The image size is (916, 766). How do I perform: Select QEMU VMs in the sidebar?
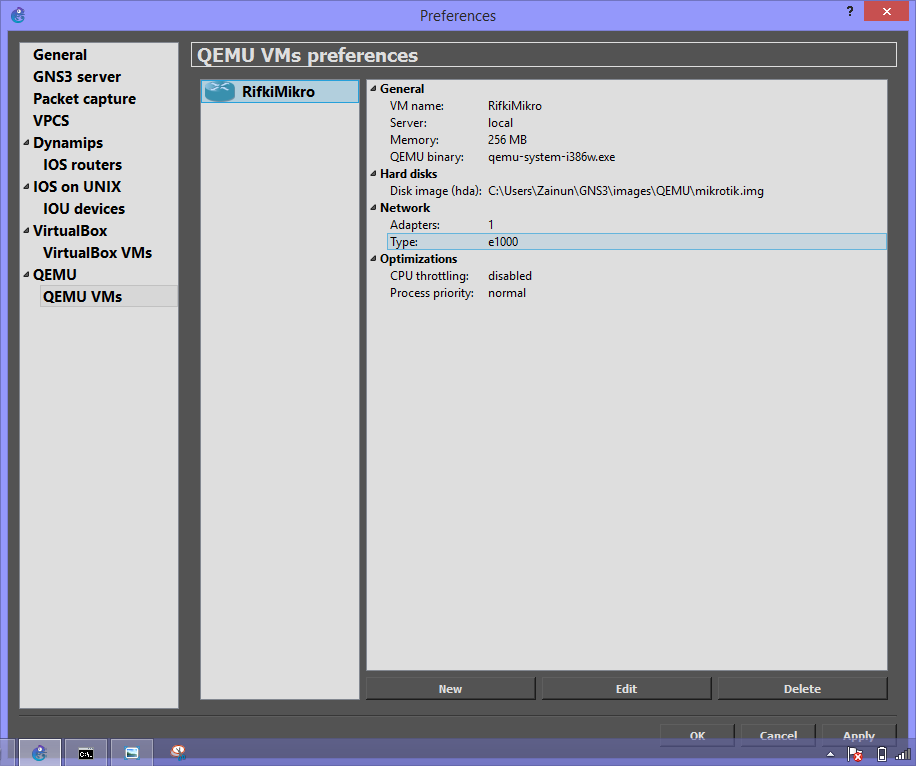point(82,296)
